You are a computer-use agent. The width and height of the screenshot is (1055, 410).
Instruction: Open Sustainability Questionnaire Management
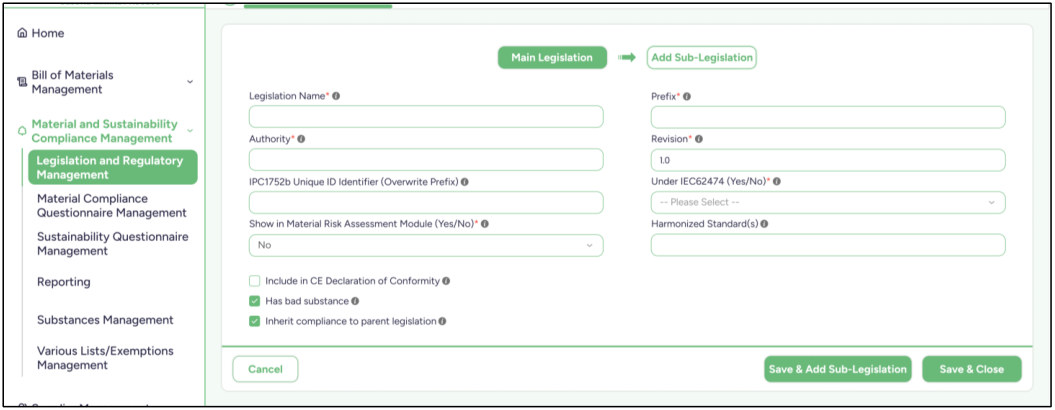112,244
